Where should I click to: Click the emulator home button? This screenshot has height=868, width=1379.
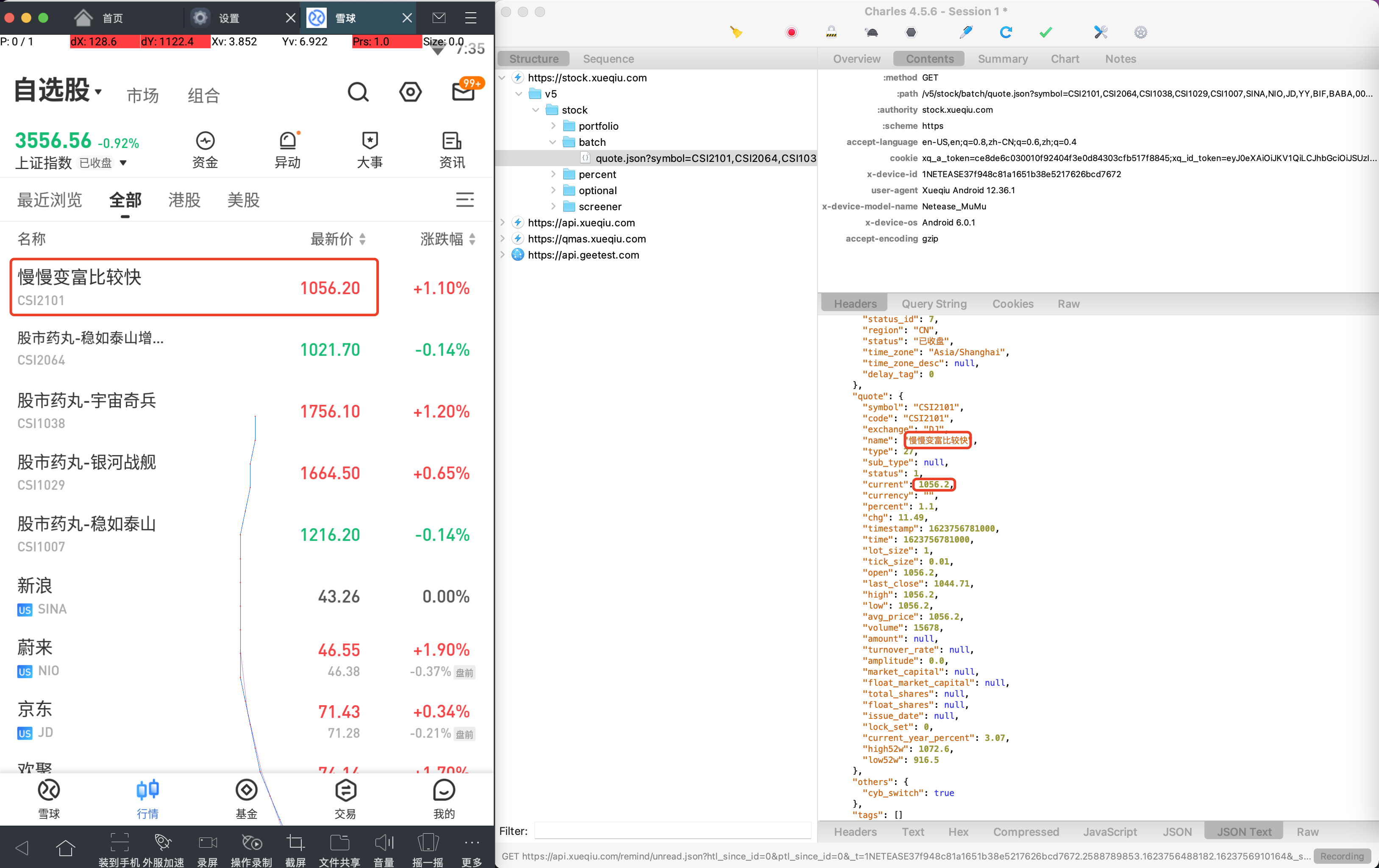[66, 847]
